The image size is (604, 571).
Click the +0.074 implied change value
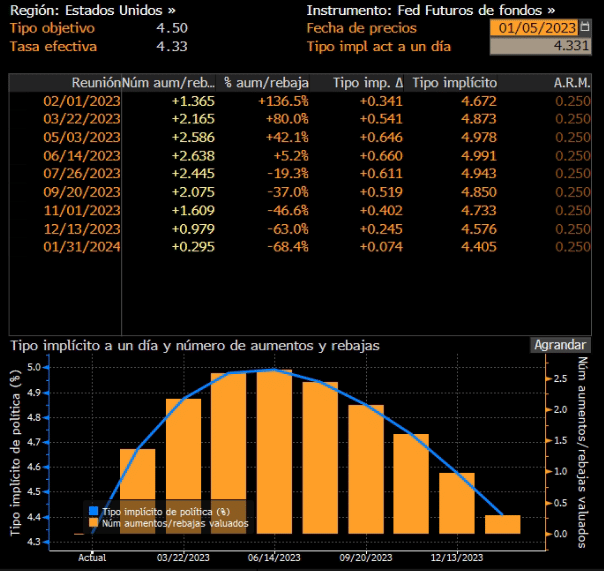pos(381,247)
